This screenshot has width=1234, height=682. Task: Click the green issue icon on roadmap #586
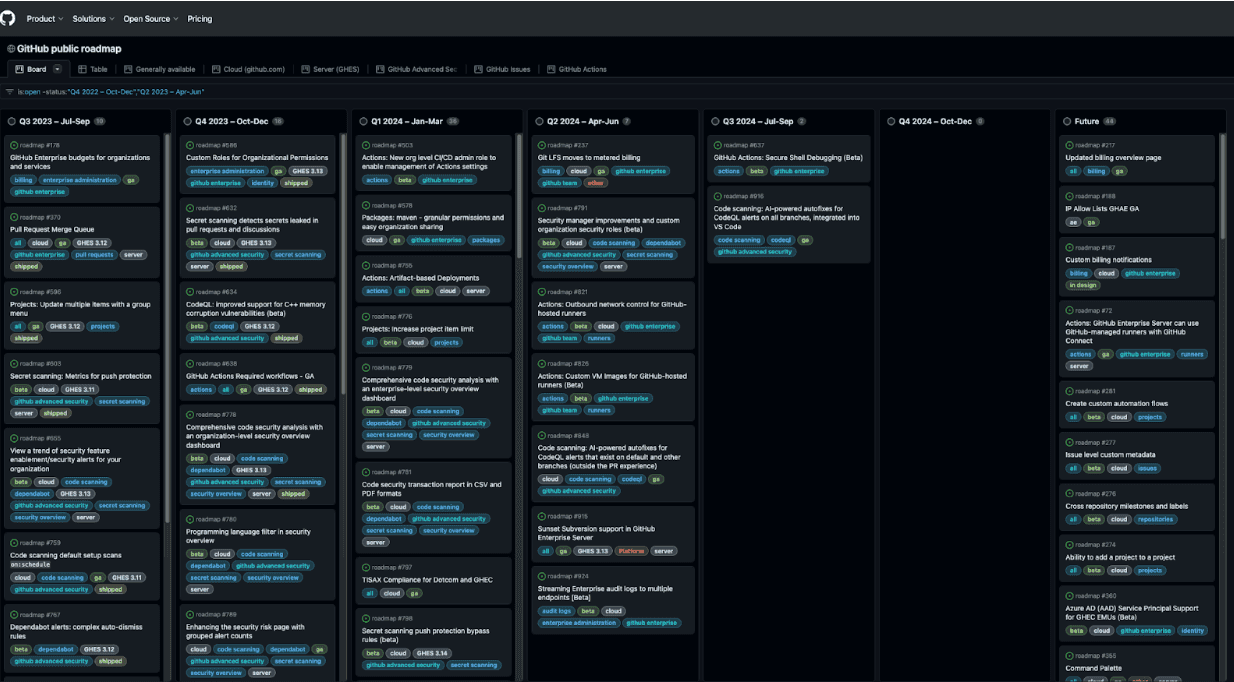click(x=188, y=144)
